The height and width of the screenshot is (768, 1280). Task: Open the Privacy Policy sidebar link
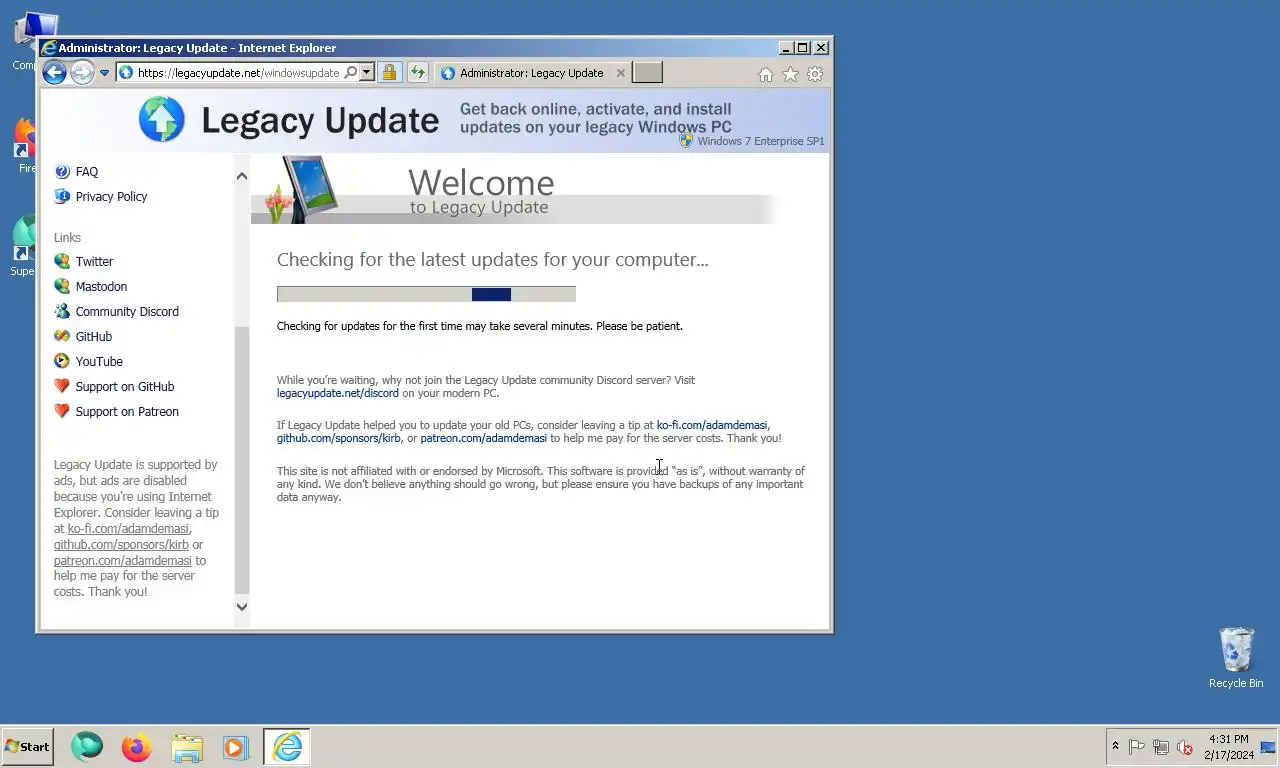coord(111,197)
